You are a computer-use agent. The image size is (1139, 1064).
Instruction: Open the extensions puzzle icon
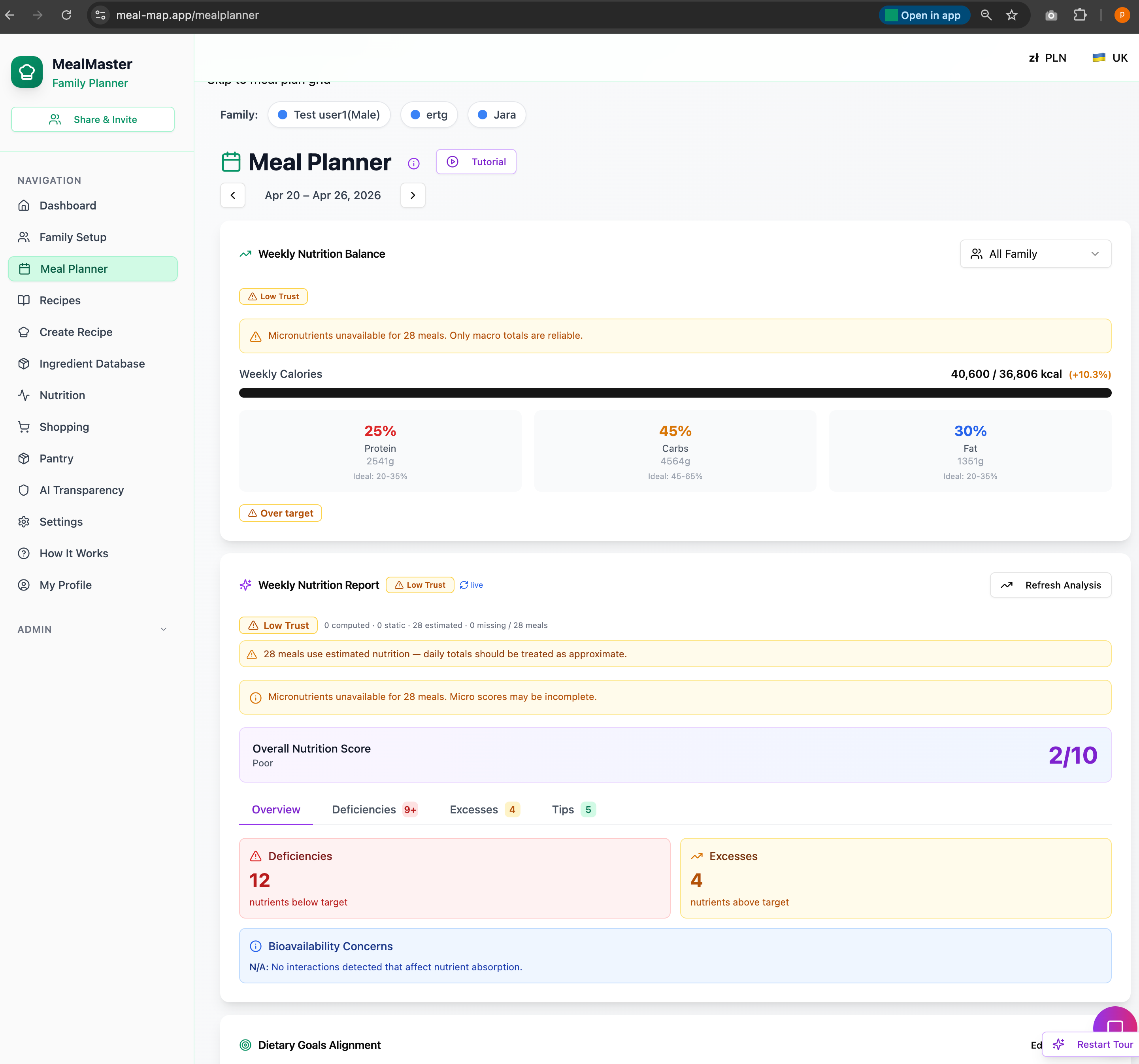coord(1080,15)
